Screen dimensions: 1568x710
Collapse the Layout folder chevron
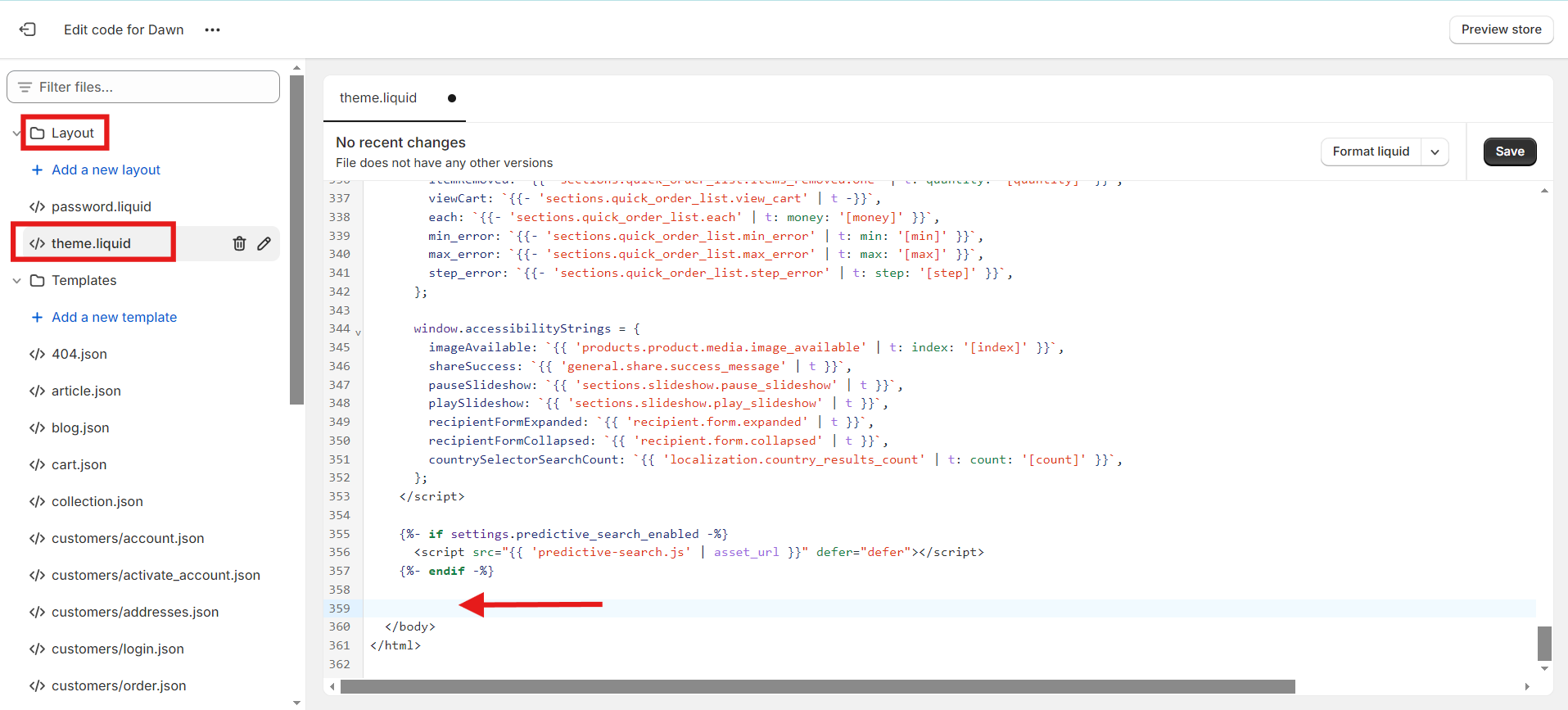pyautogui.click(x=16, y=133)
